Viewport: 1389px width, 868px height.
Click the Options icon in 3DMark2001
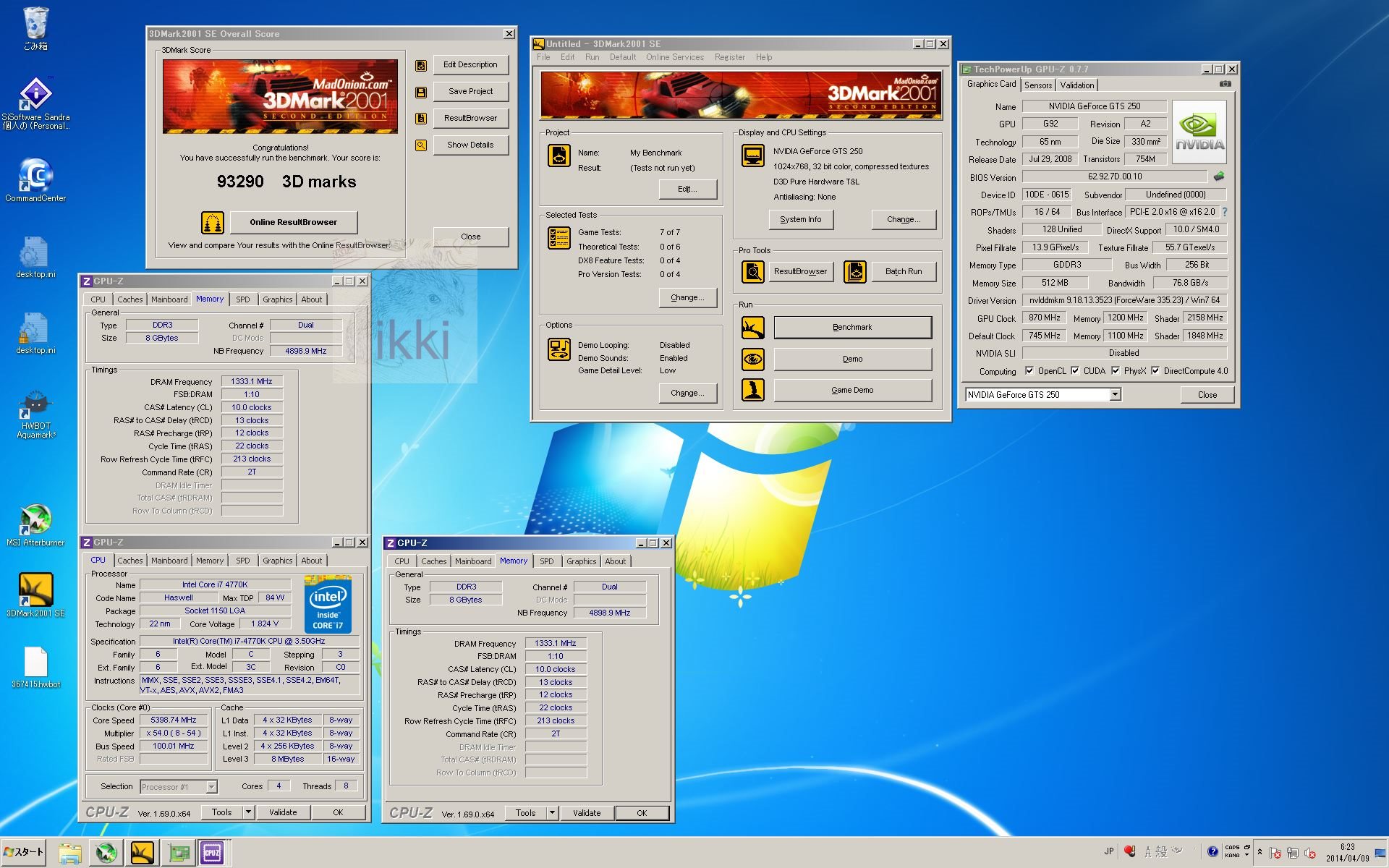[559, 349]
